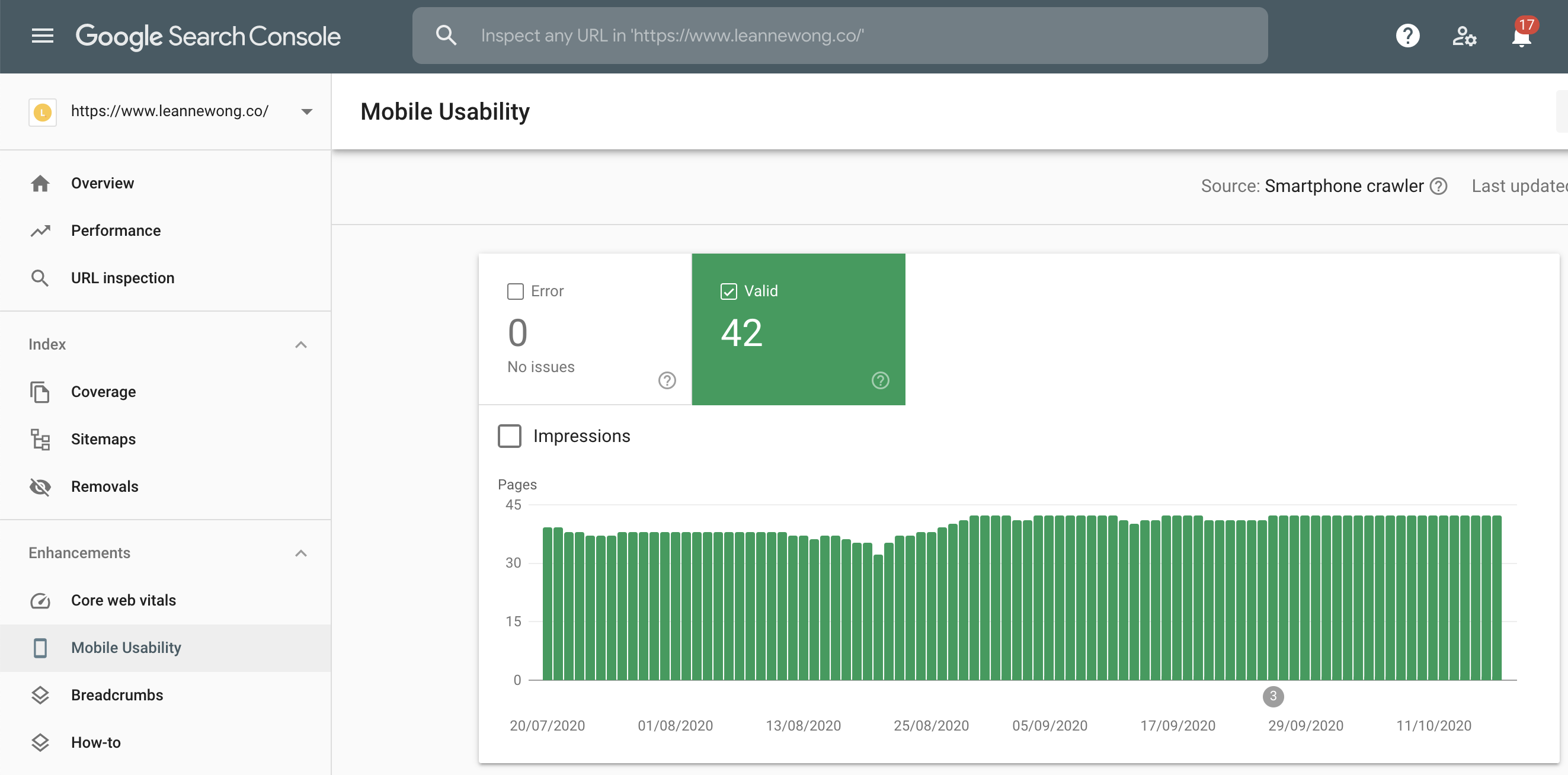Click the chart annotation marker 3

[1273, 696]
